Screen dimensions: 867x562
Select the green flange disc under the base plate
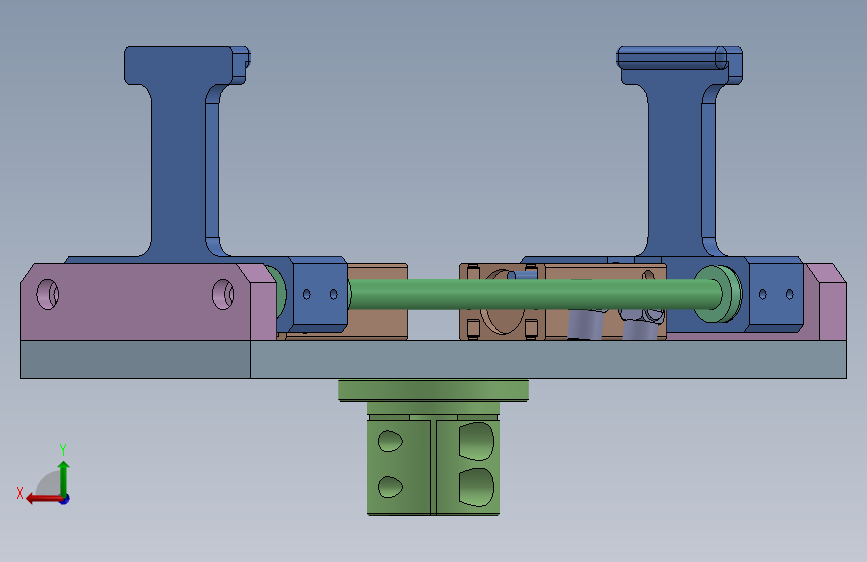coord(434,390)
